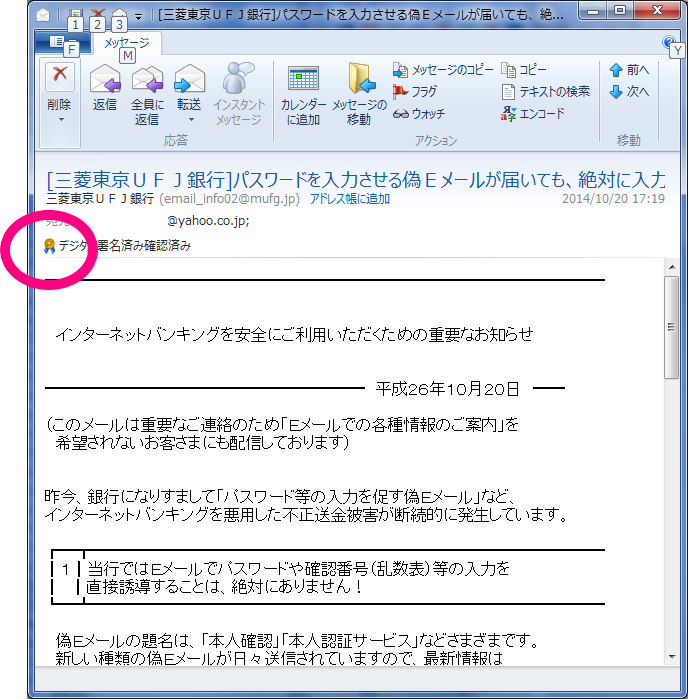Image resolution: width=688 pixels, height=699 pixels.
Task: Click Reply All (全員に返信) icon
Action: click(x=147, y=79)
